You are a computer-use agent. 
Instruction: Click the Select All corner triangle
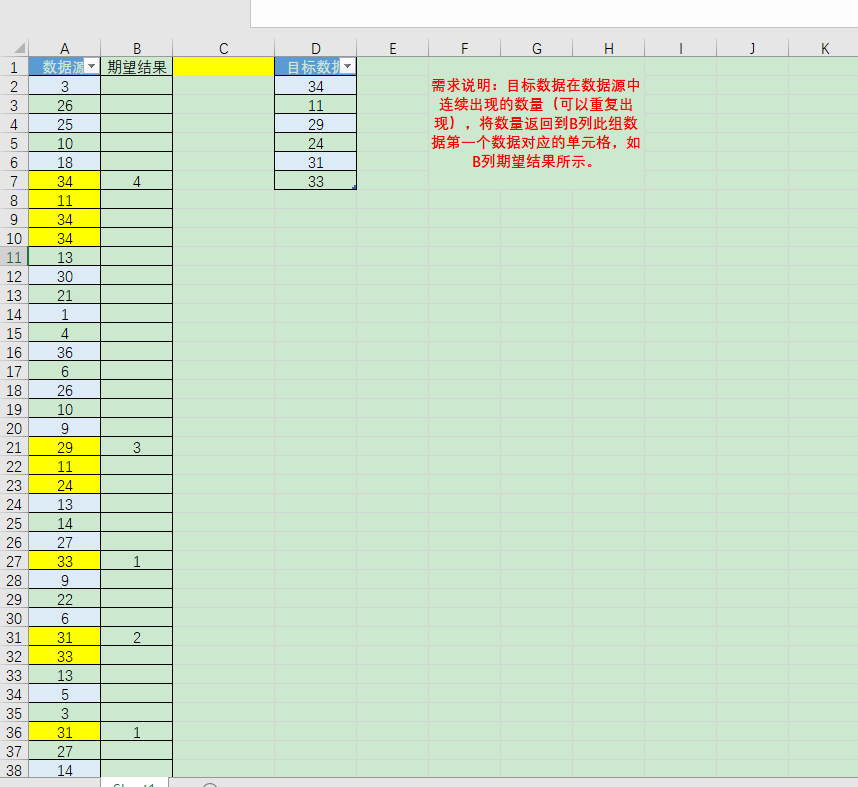coord(16,47)
